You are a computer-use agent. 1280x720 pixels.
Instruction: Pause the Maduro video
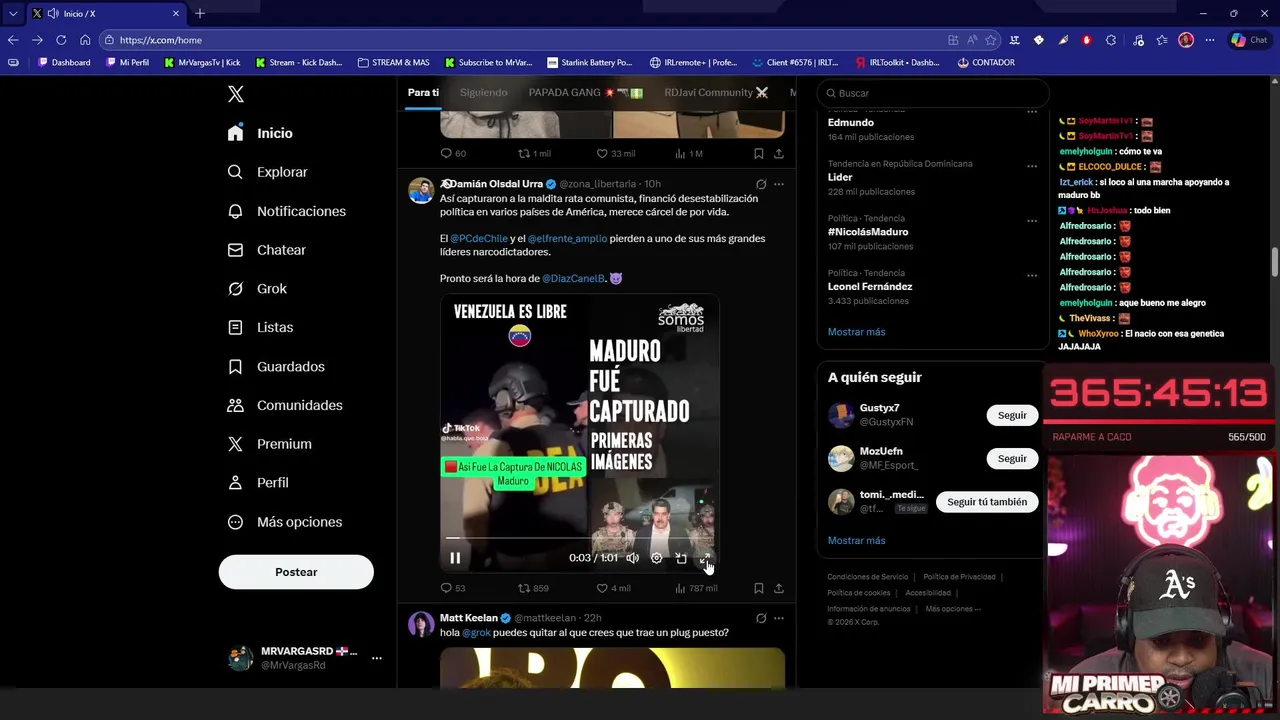pos(455,558)
